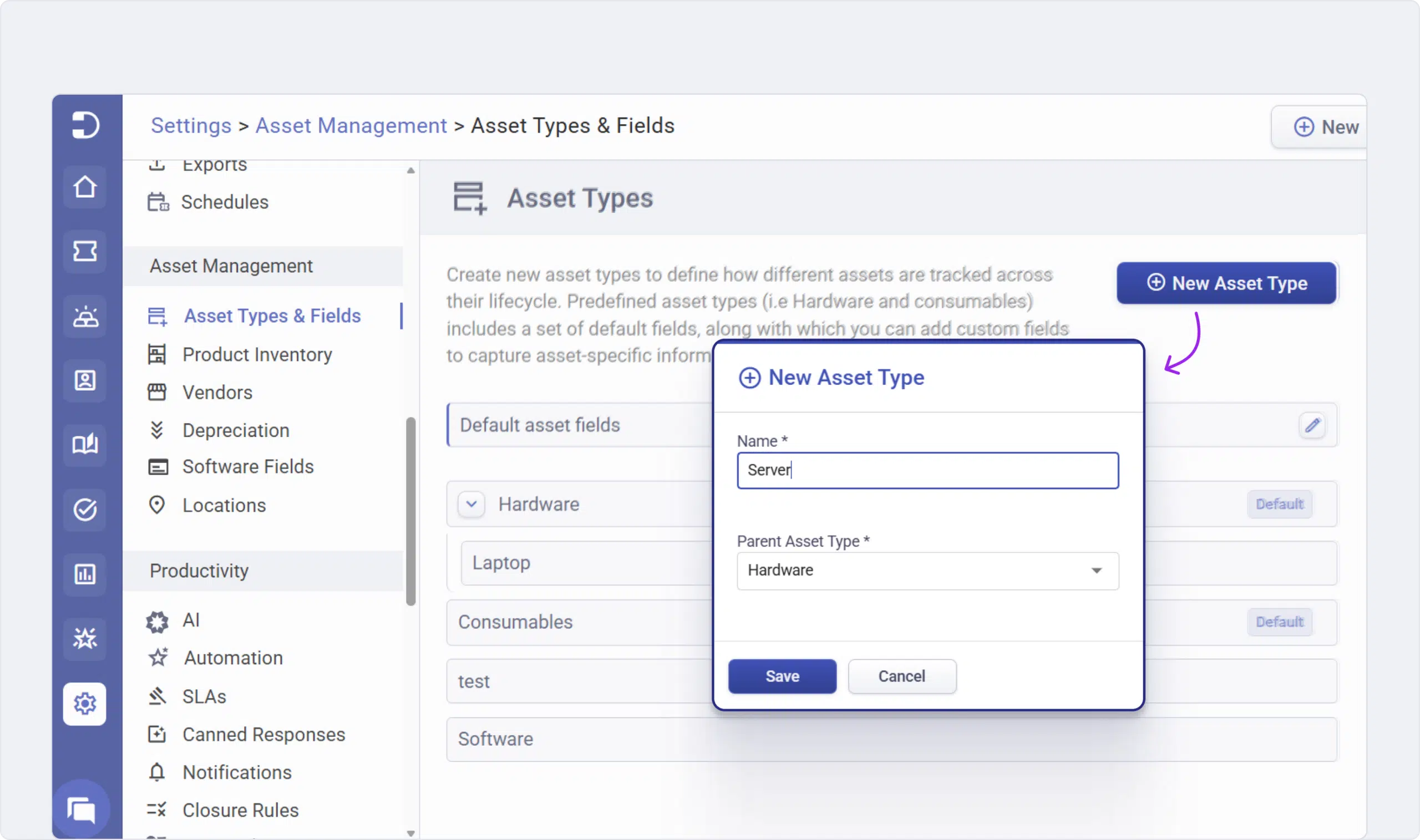Screen dimensions: 1420x840
Task: Open Product Inventory settings page
Action: pos(257,354)
